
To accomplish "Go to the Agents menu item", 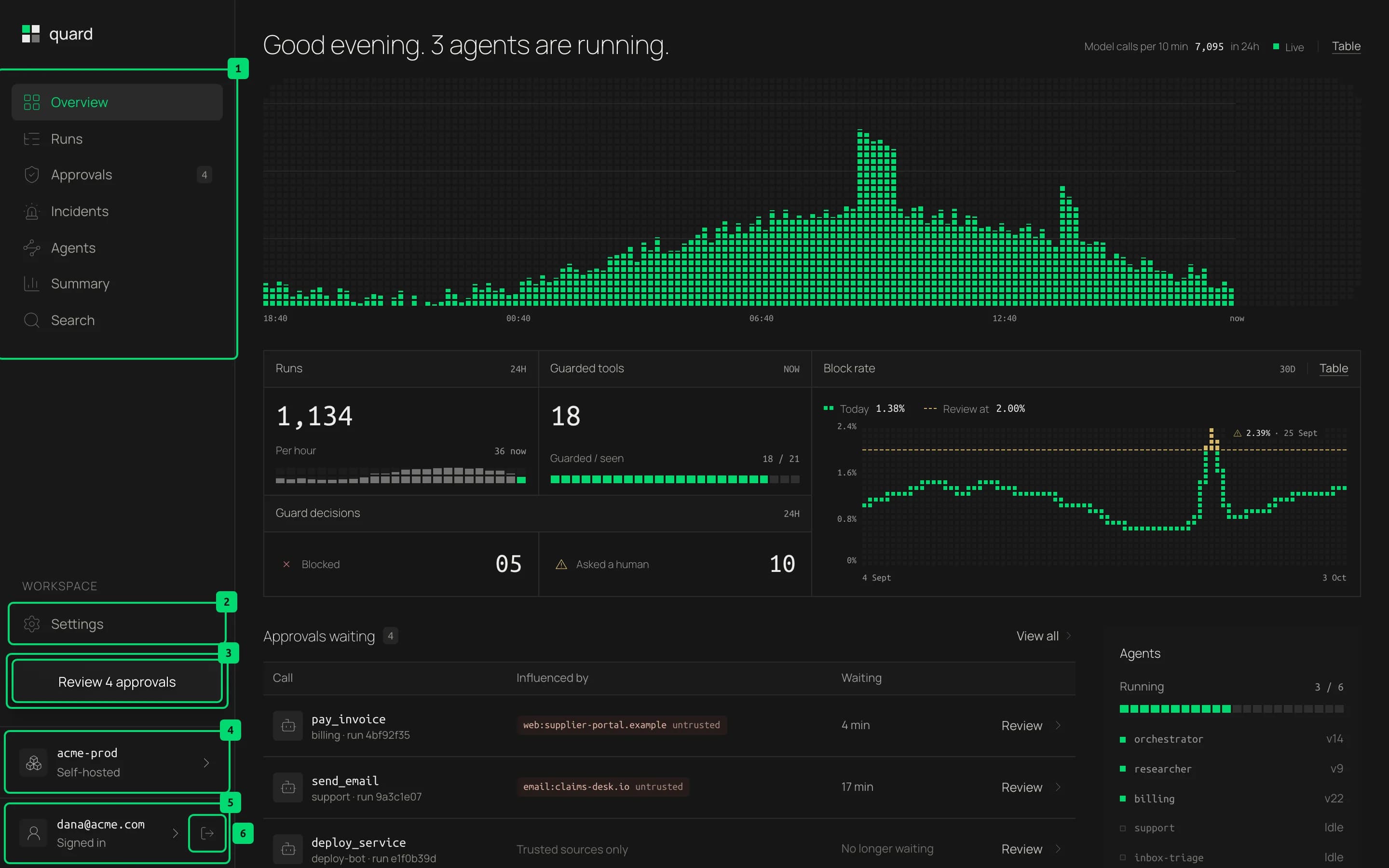I will (x=117, y=248).
